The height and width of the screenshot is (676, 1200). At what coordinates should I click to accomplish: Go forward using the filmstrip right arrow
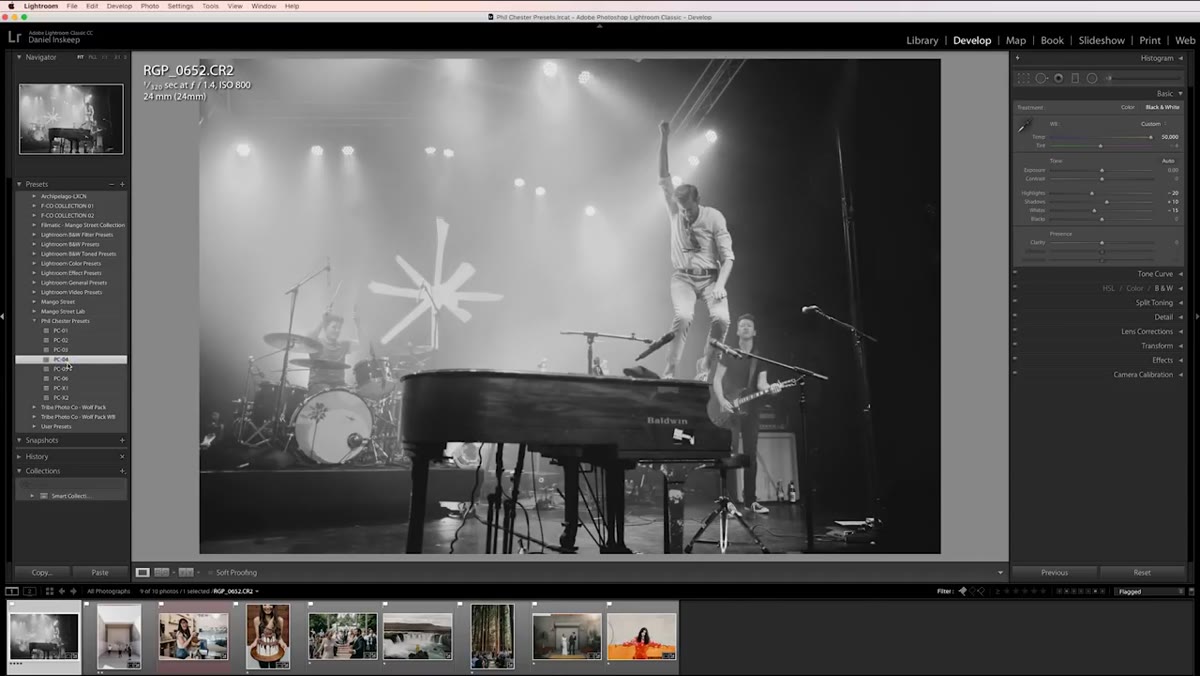click(73, 591)
